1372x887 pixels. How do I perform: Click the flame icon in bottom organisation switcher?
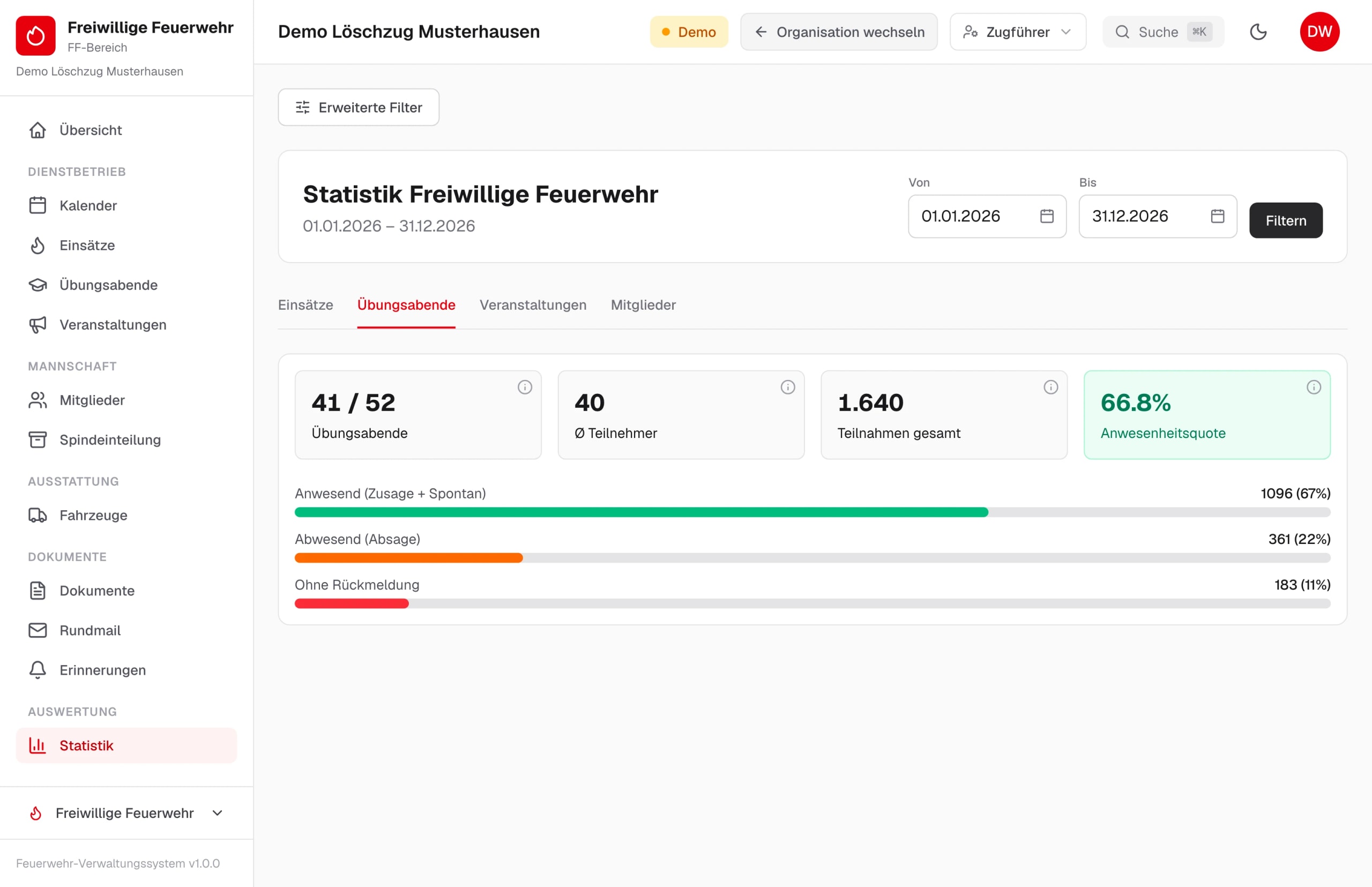pos(36,813)
